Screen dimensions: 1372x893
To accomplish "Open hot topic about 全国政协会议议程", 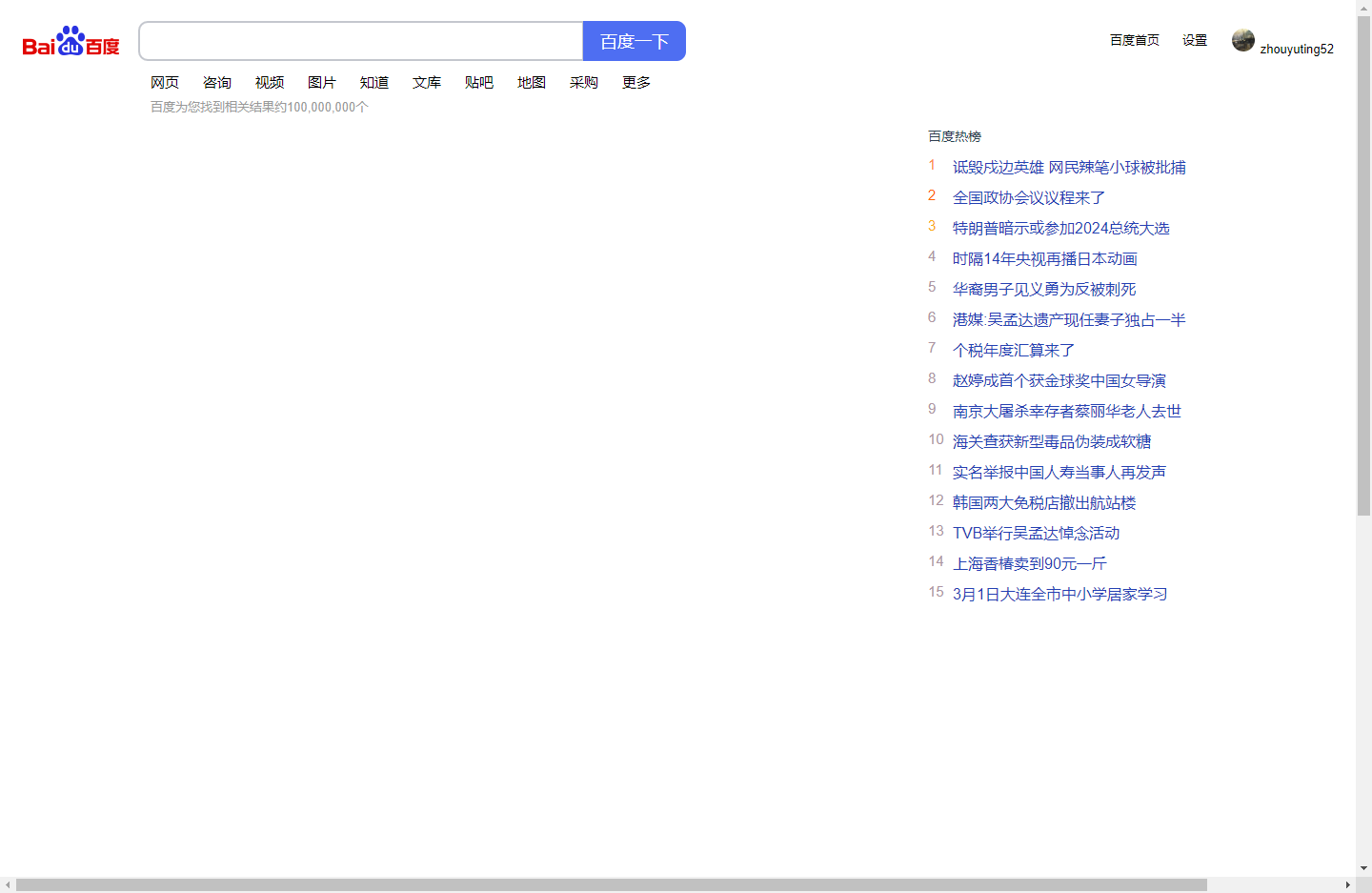I will coord(1029,197).
